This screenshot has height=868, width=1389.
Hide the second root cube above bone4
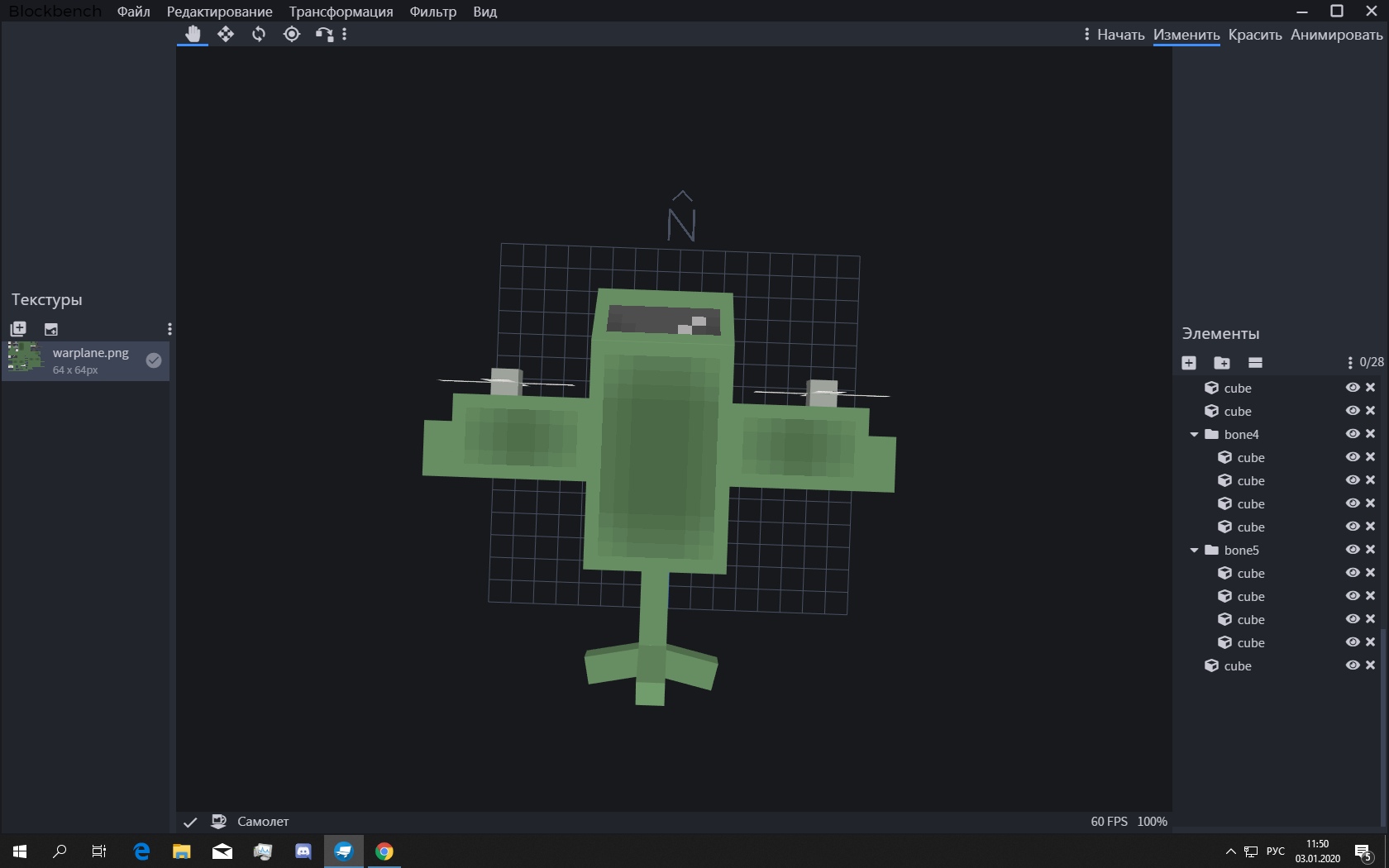1353,410
